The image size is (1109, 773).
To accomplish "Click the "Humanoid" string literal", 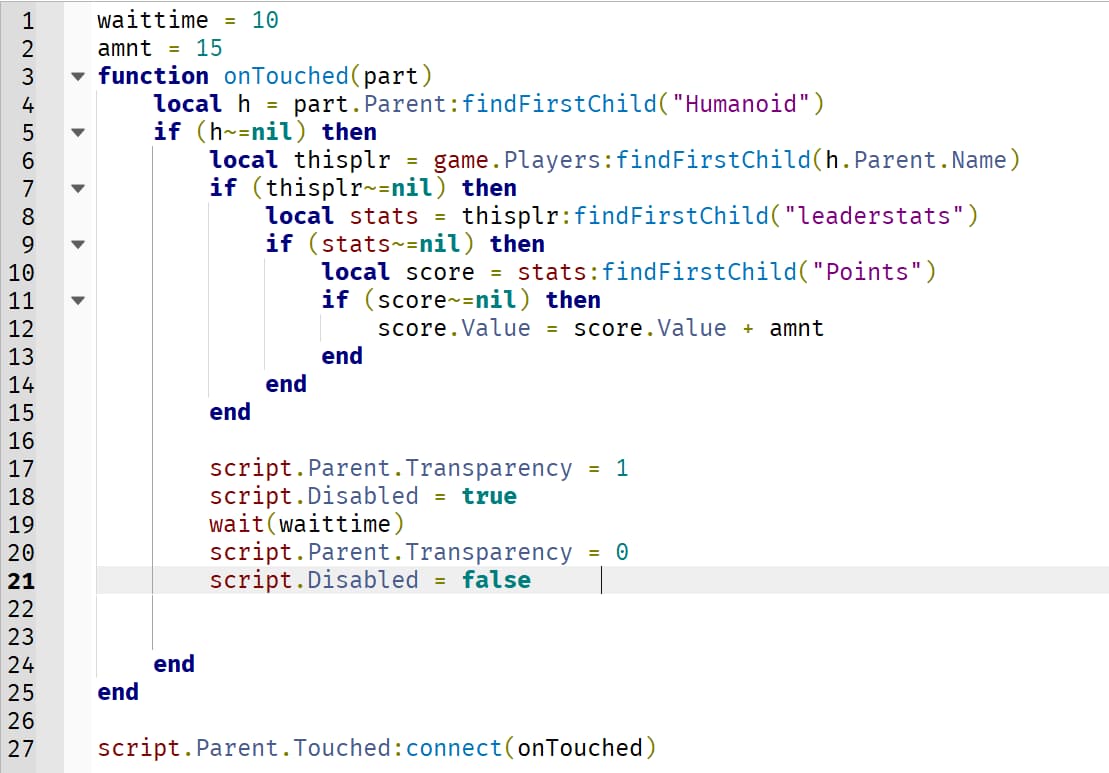I will (741, 104).
